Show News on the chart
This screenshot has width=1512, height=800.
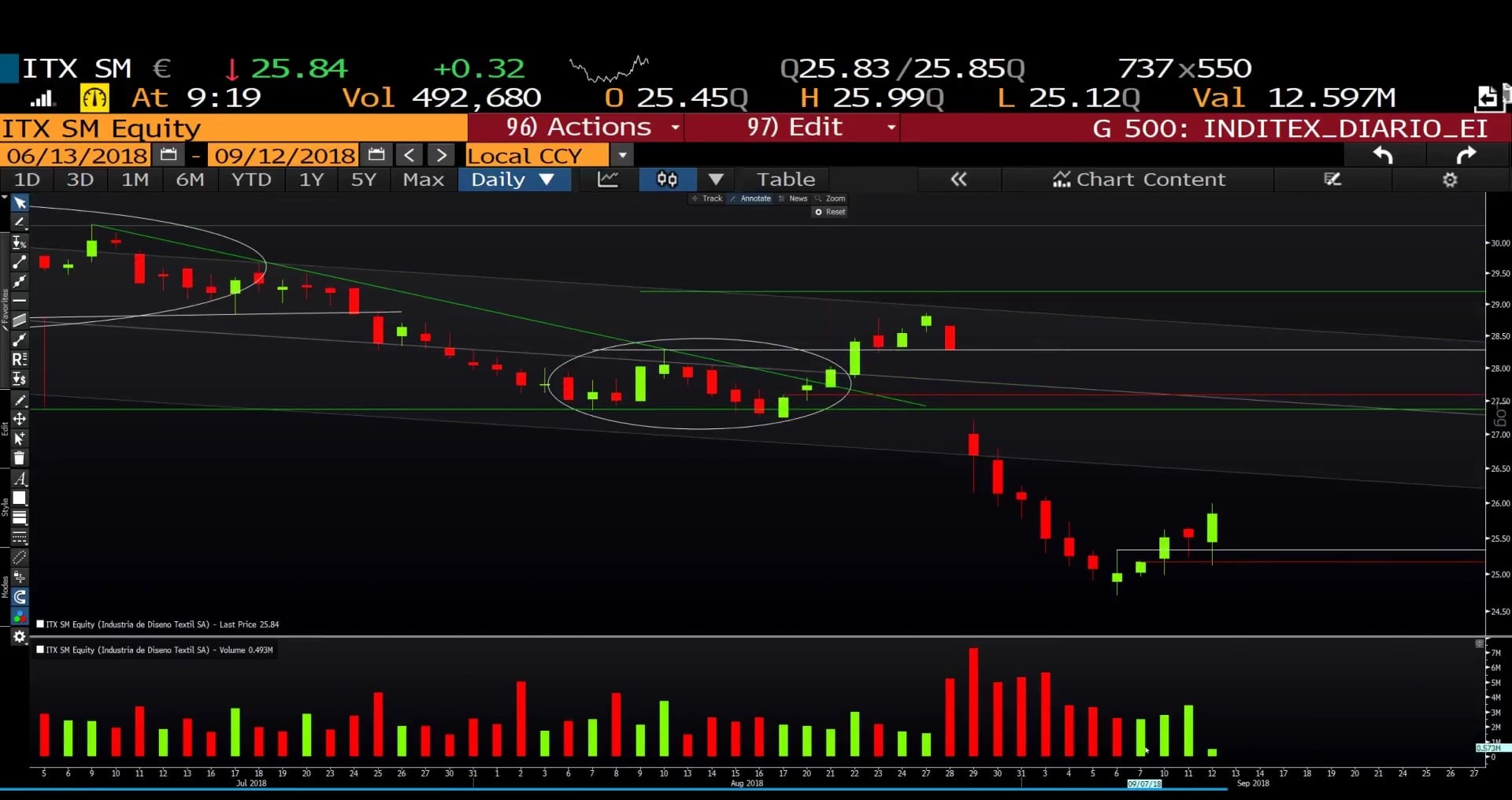pos(793,198)
